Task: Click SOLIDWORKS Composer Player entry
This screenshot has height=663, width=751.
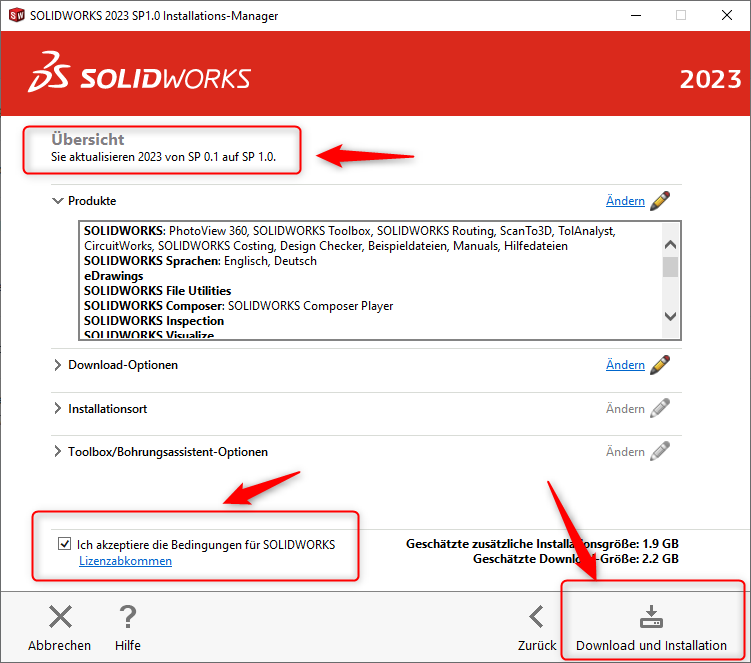Action: [310, 306]
